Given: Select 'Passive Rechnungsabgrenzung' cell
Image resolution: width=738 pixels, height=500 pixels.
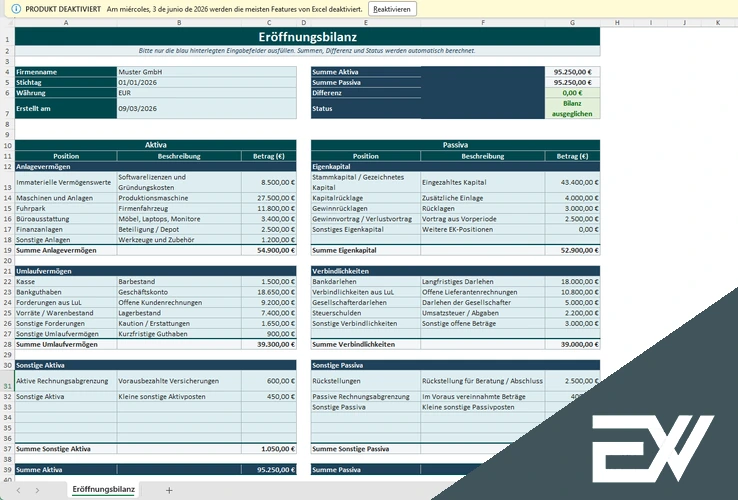Looking at the screenshot, I should pos(366,396).
